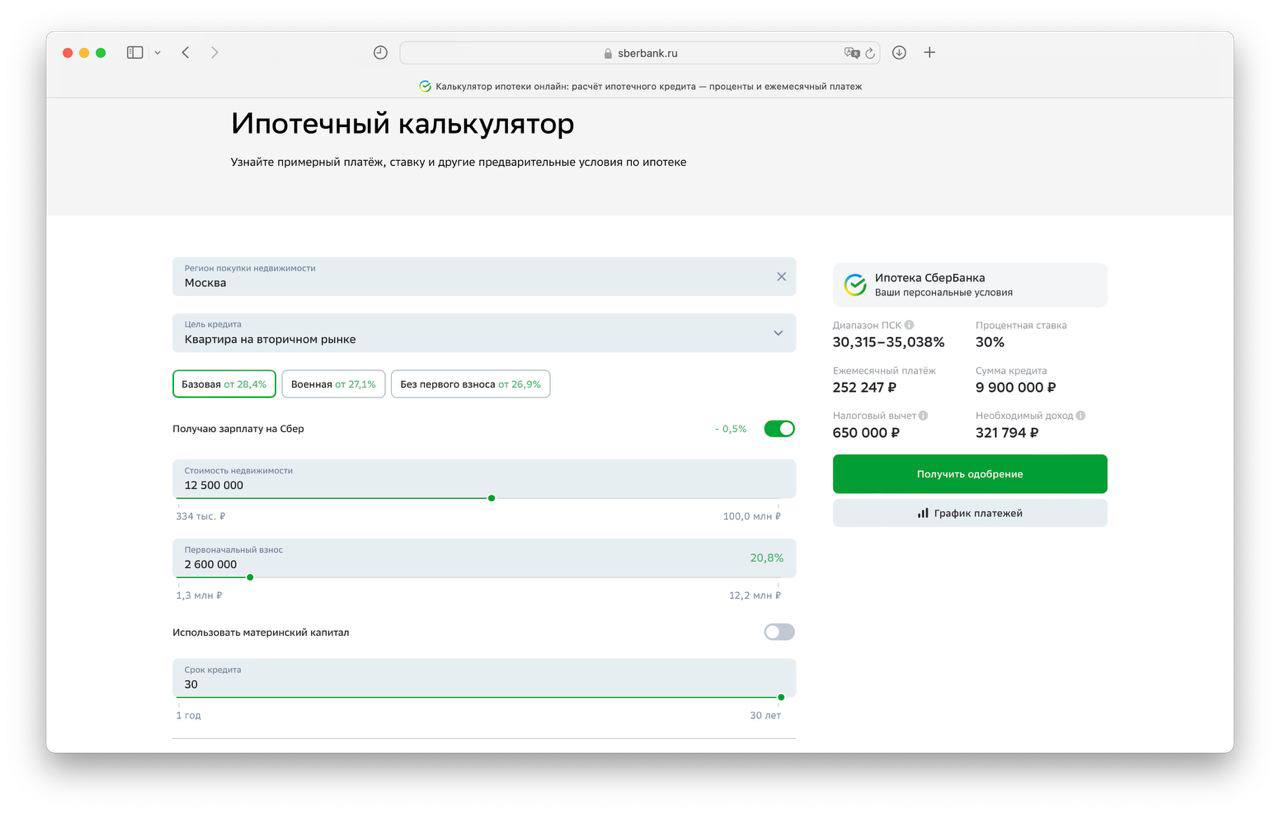
Task: Click the Safari sidebar toggle icon
Action: 135,53
